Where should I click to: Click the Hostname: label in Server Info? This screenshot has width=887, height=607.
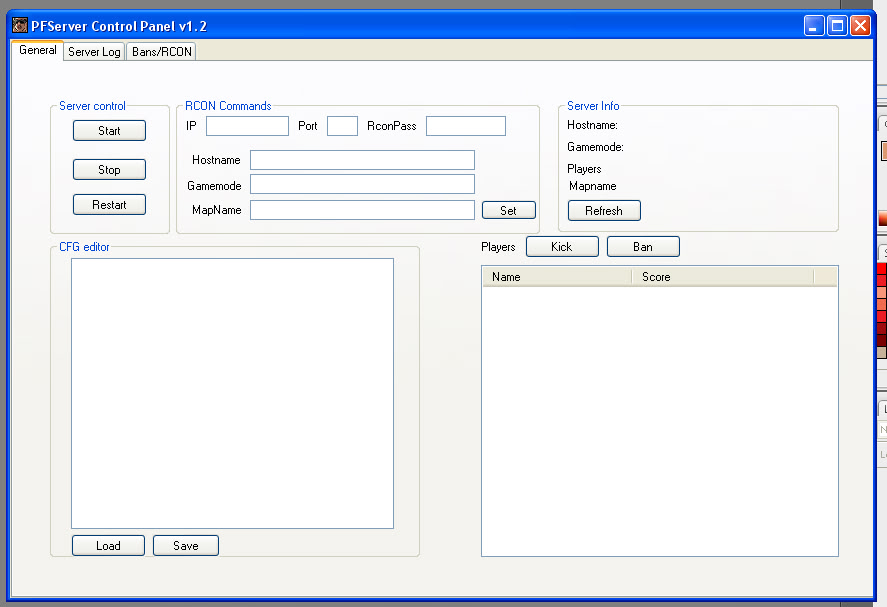click(592, 125)
